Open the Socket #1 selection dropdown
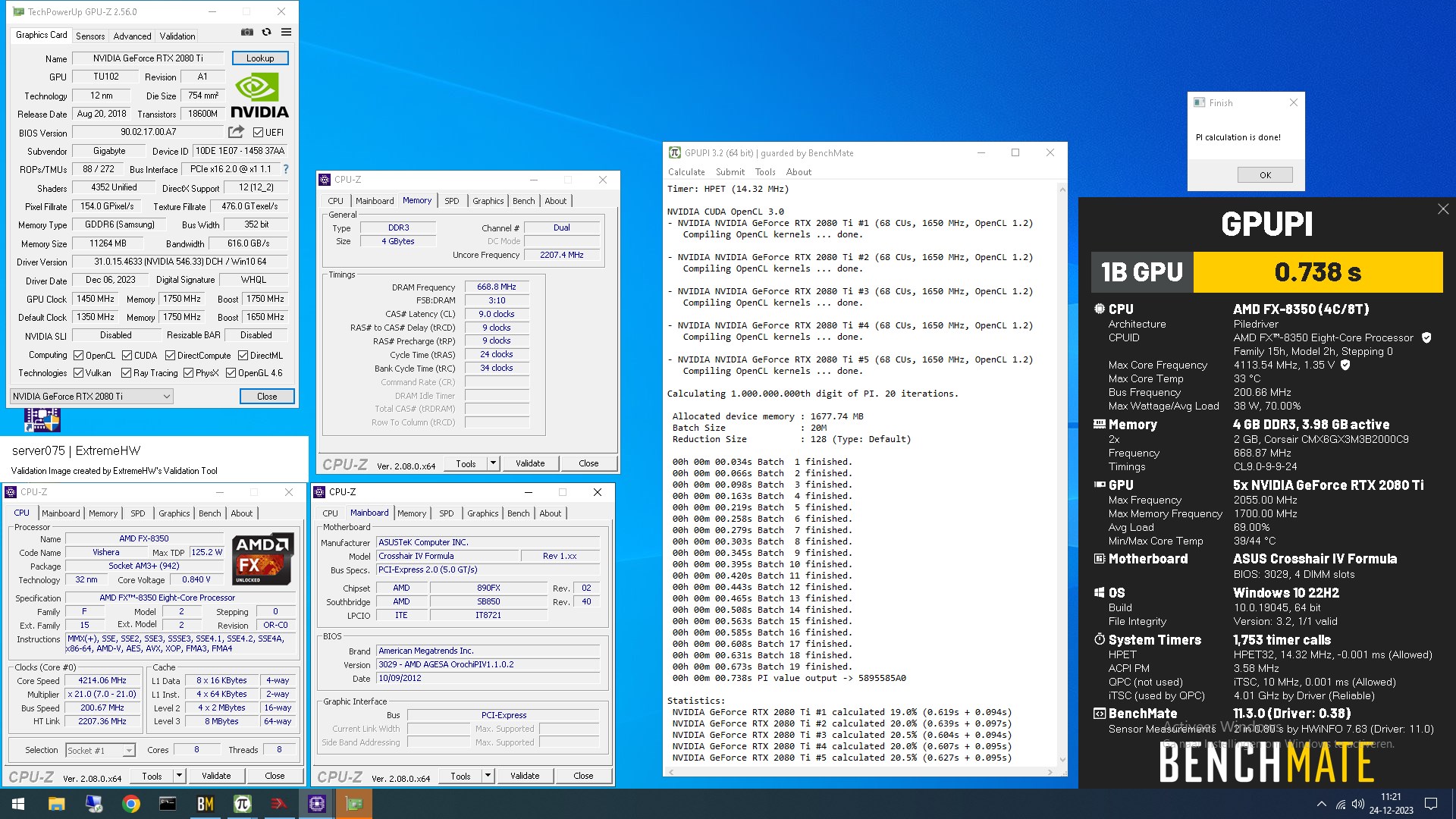Viewport: 1456px width, 819px height. click(x=100, y=750)
